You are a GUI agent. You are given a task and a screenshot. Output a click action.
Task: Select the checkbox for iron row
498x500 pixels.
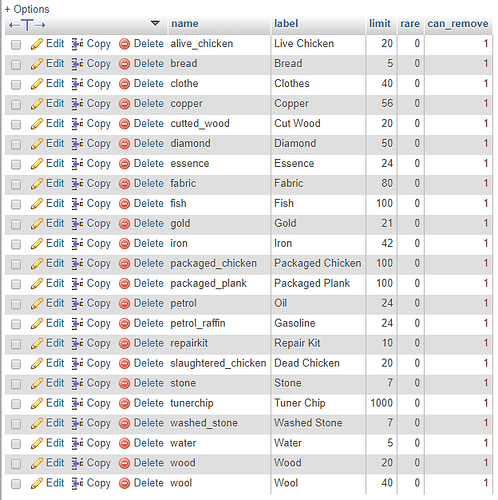(x=16, y=244)
